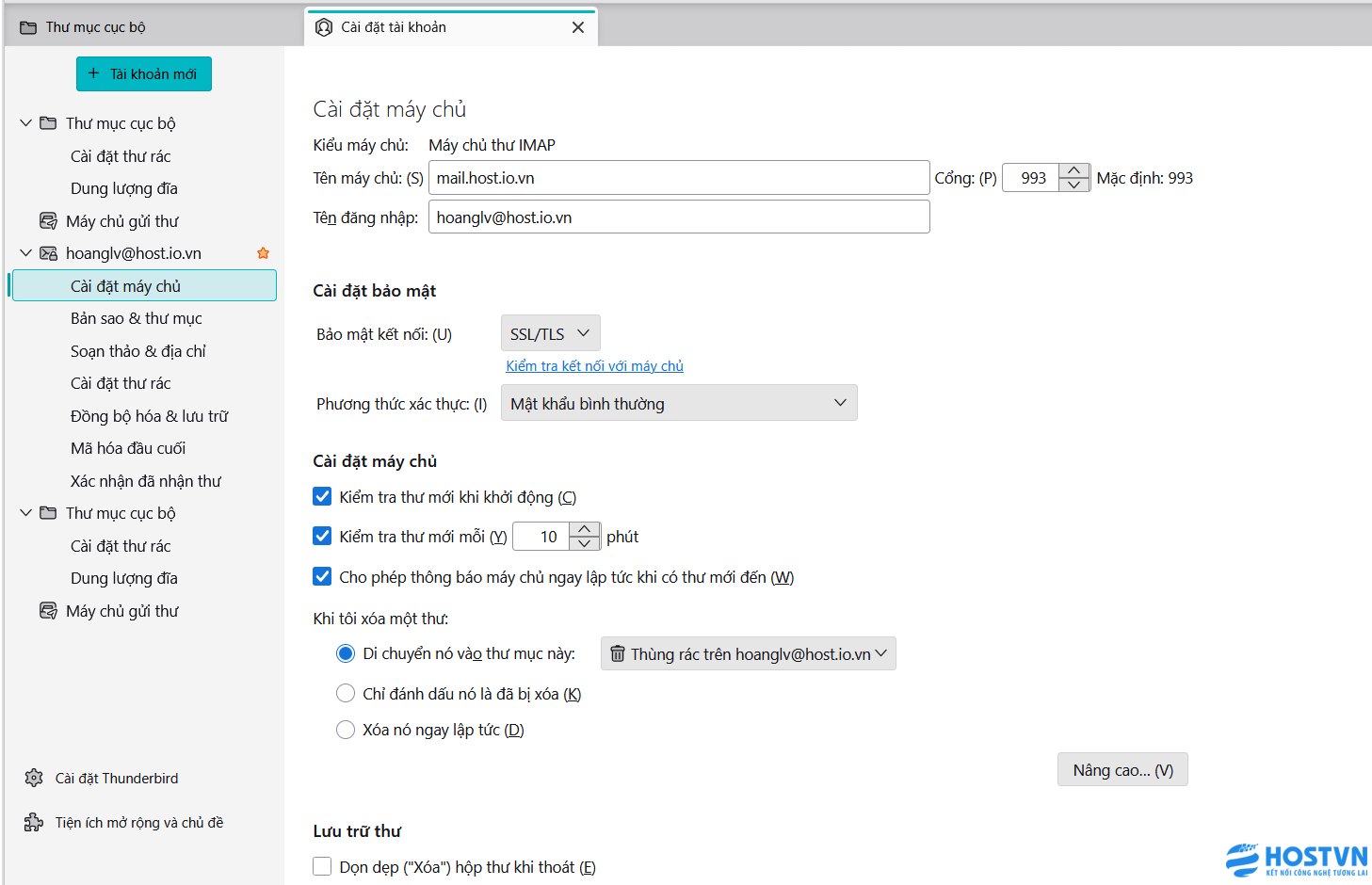Click the trash can icon in folder dropdown

[618, 653]
